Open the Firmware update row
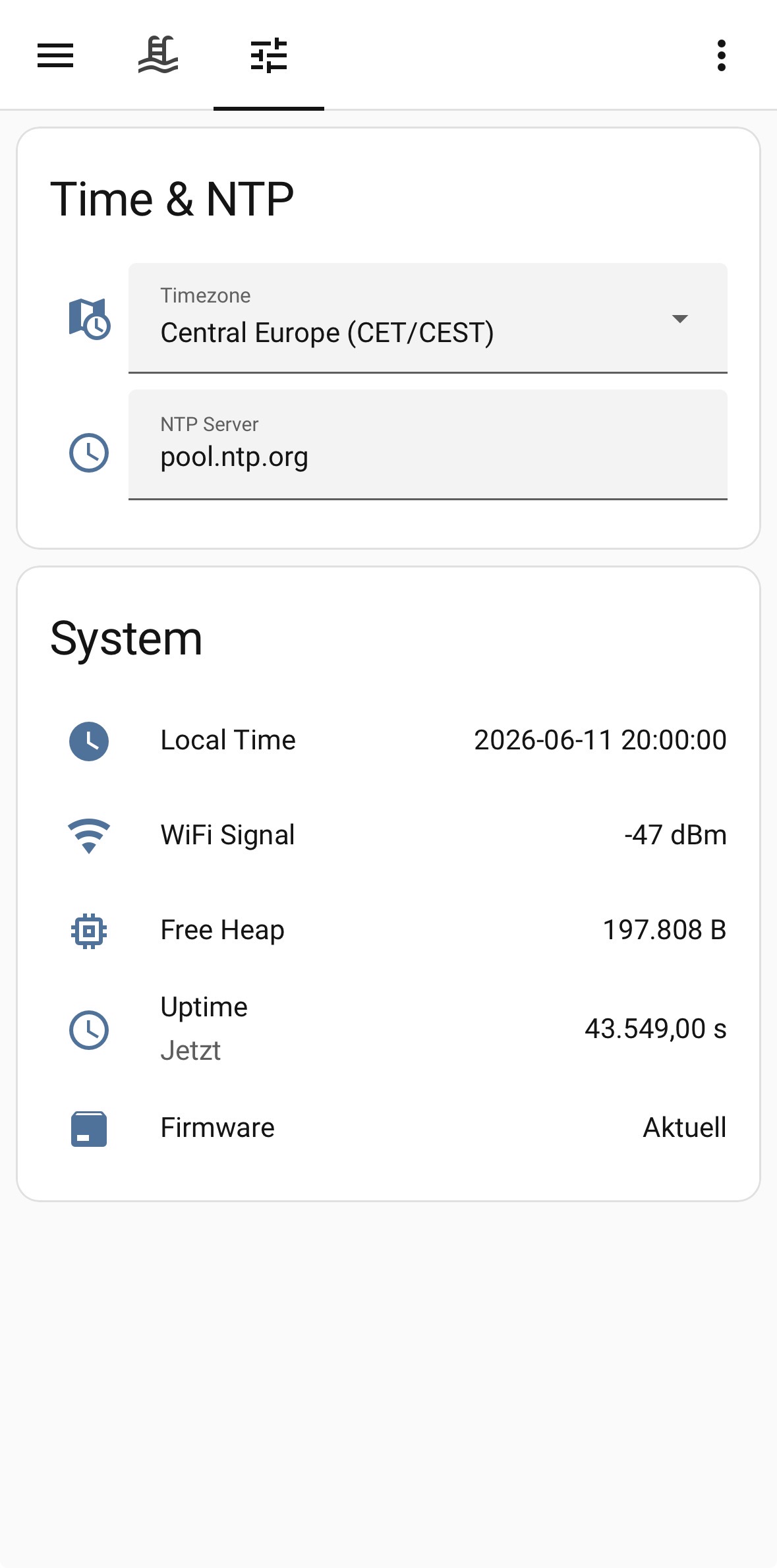 (388, 1128)
